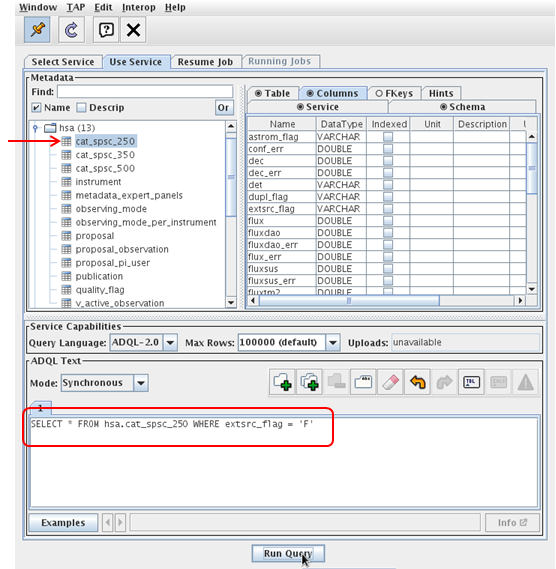The height and width of the screenshot is (569, 556).
Task: Click the orange undo arrow icon
Action: (417, 382)
